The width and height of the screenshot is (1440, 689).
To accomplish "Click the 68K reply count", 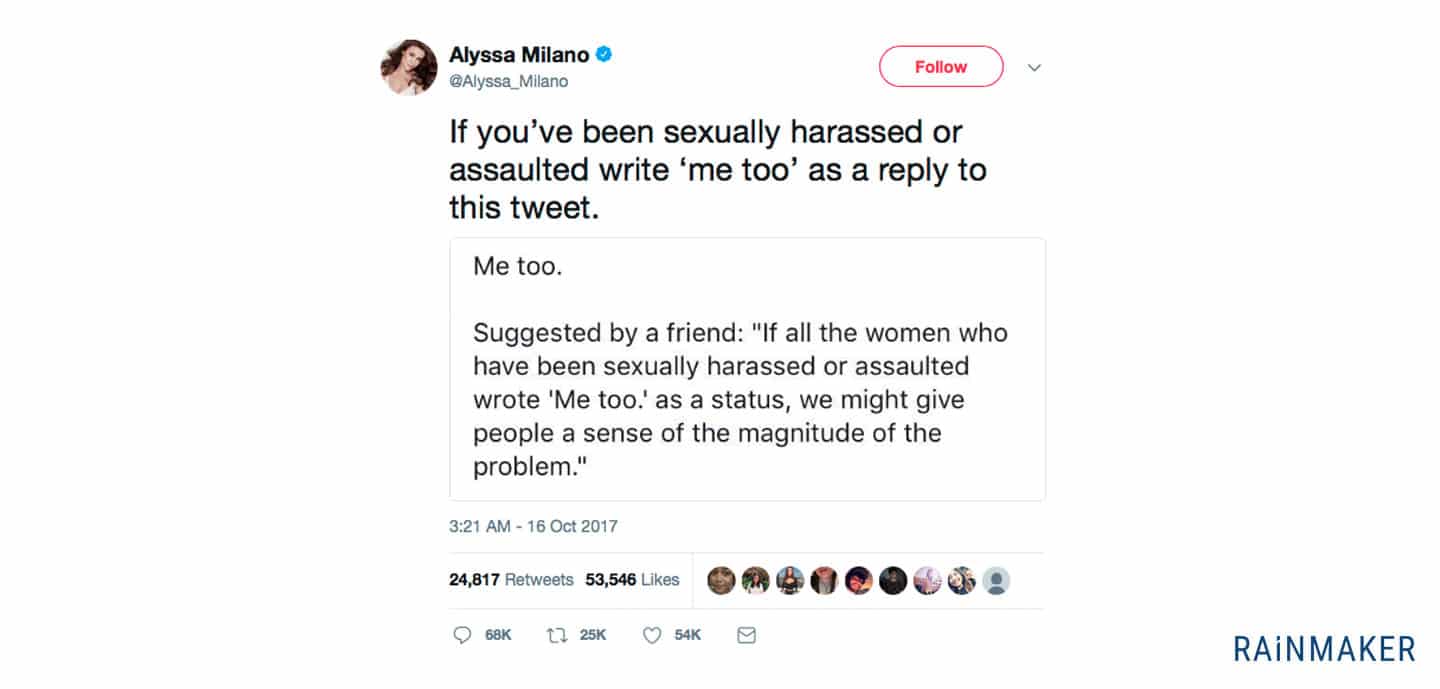I will [x=498, y=635].
